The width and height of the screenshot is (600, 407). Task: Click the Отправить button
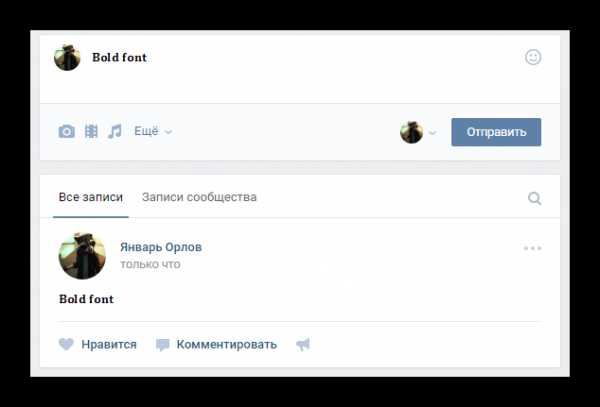(496, 132)
